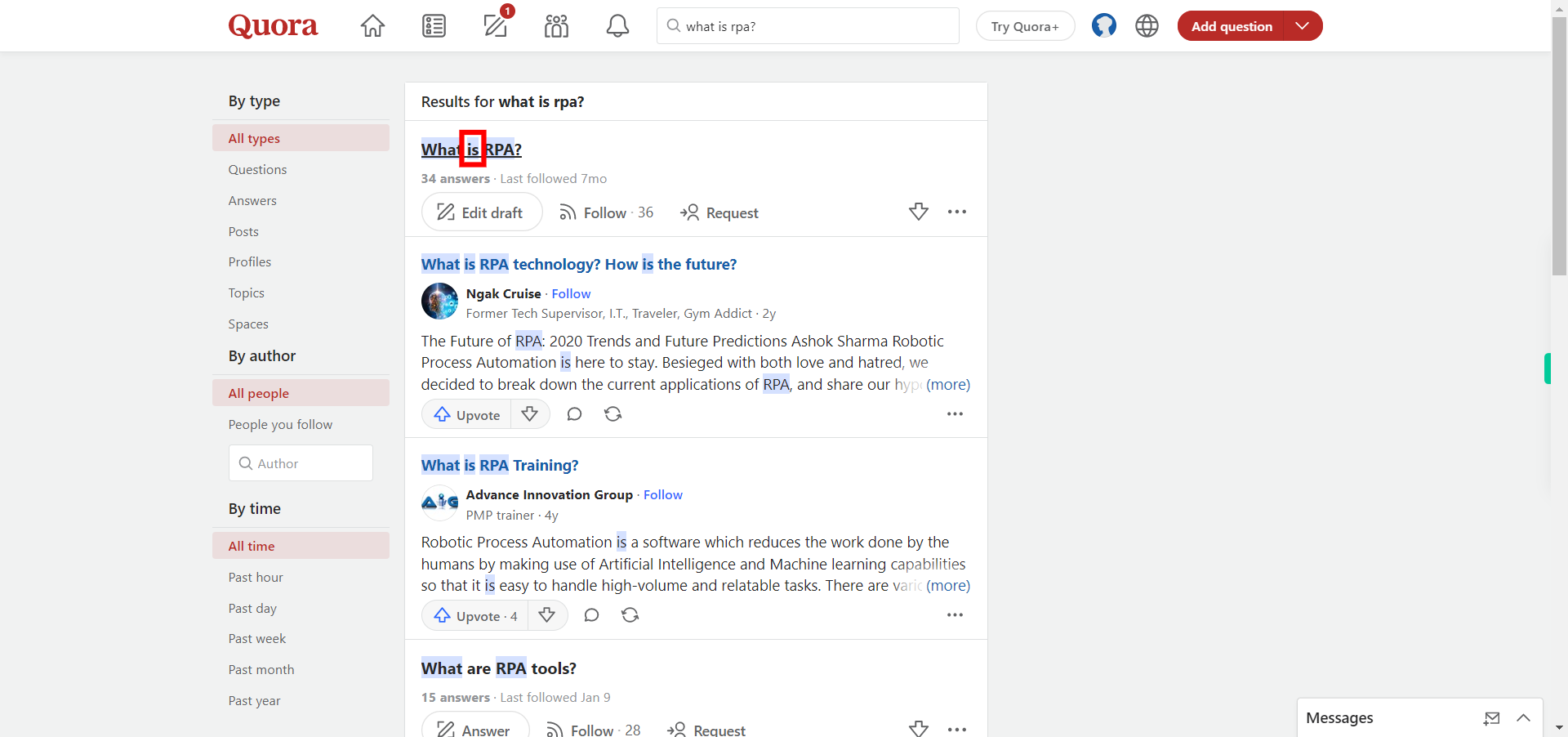Open more options on Ngak Cruise's answer
This screenshot has height=737, width=1568.
(x=955, y=414)
